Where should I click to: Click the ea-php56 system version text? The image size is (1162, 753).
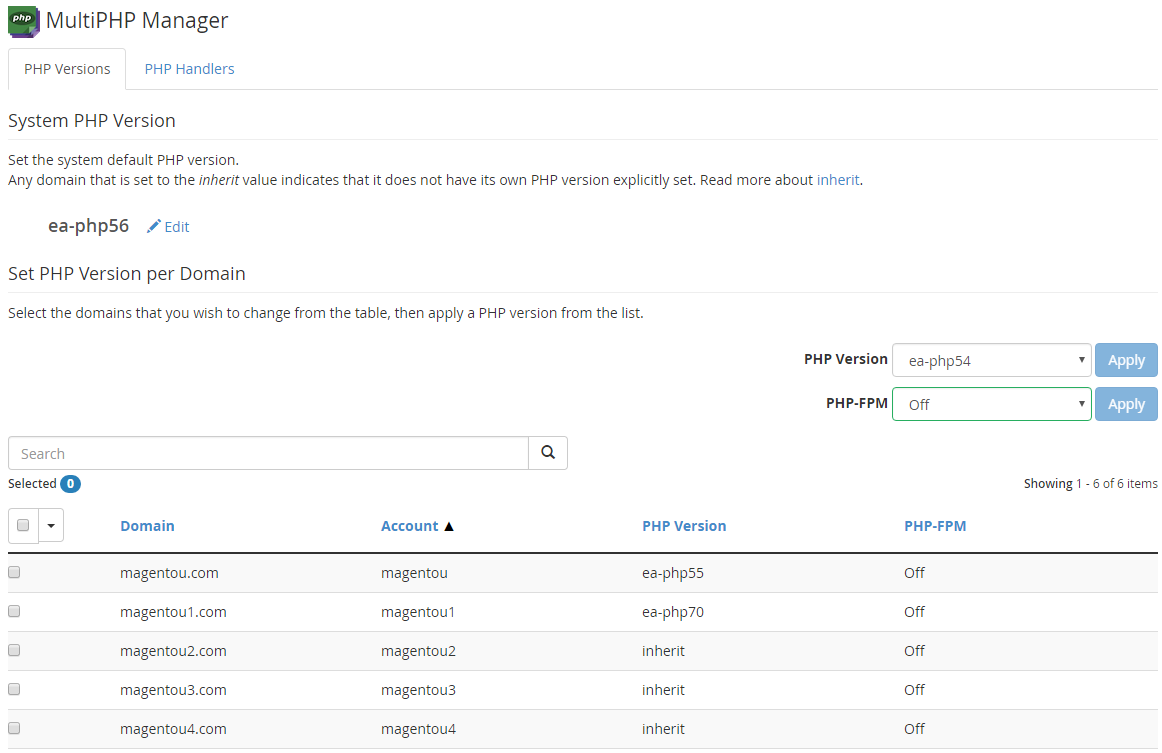pyautogui.click(x=88, y=226)
